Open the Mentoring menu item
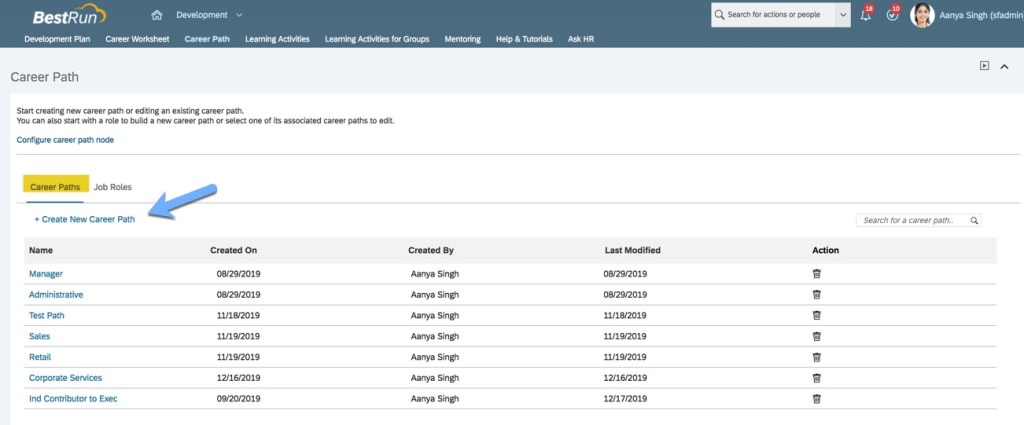This screenshot has width=1024, height=425. [x=462, y=39]
